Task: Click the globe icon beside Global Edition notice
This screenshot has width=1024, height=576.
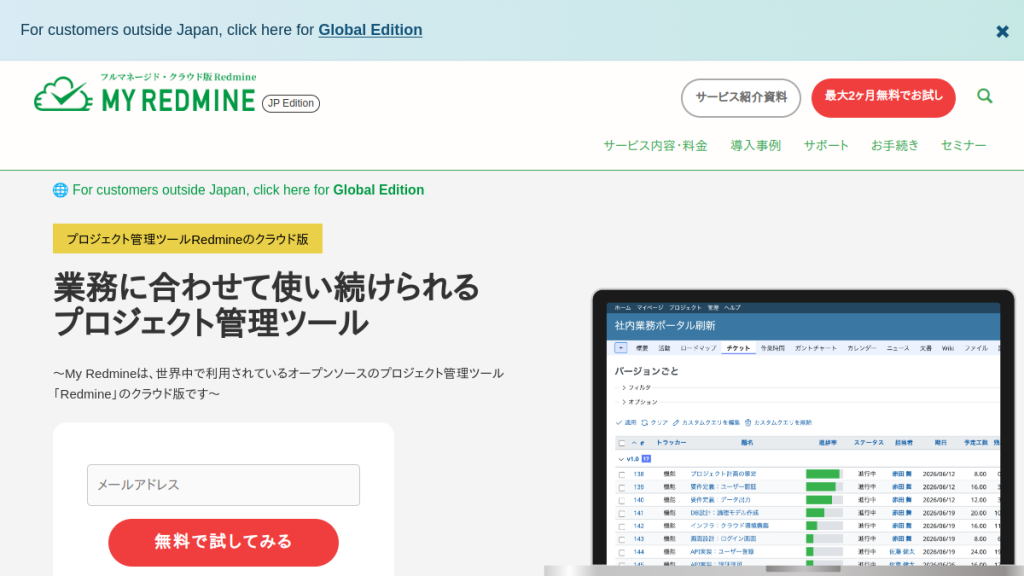Action: click(x=60, y=190)
